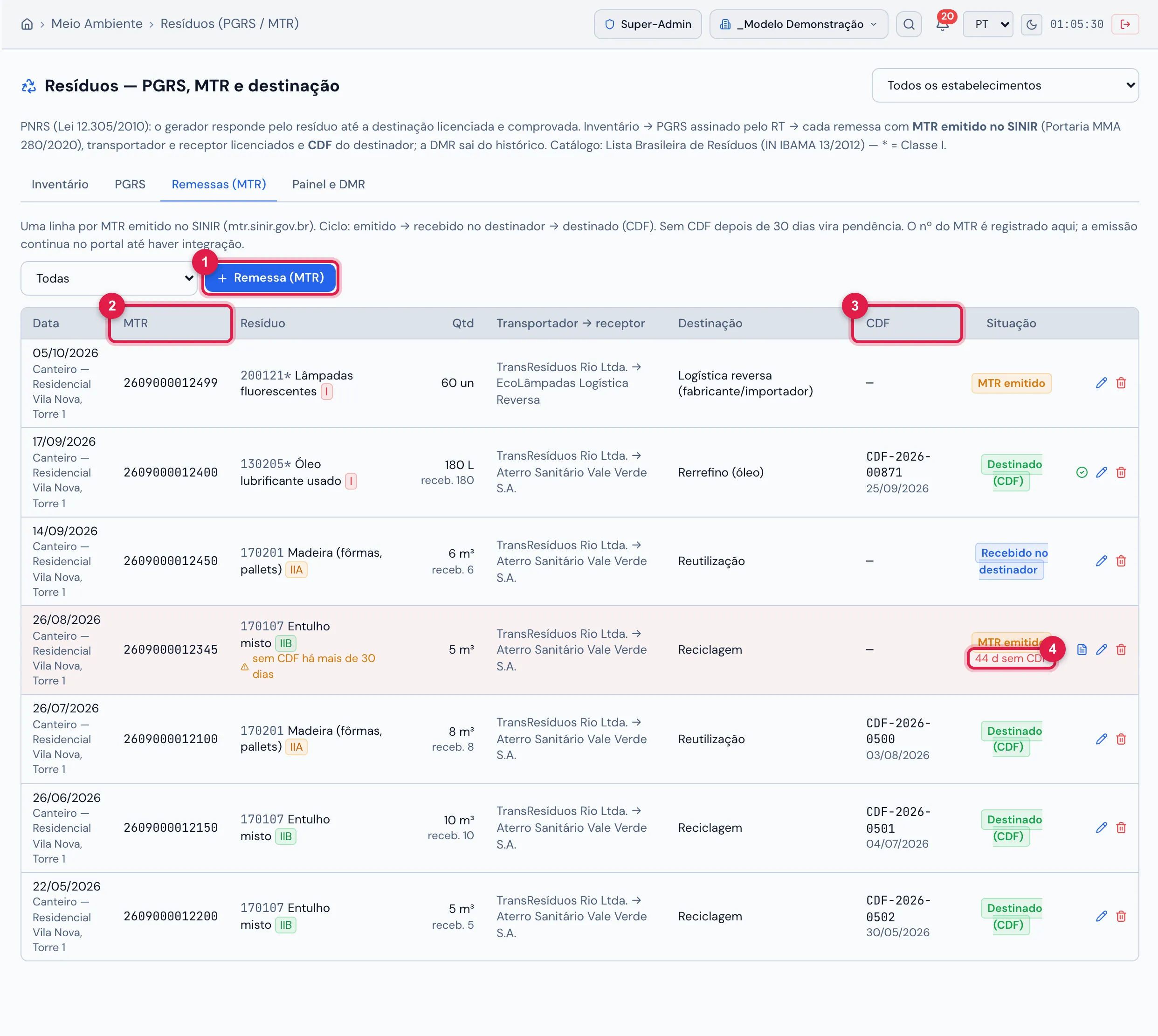Screen dimensions: 1158x1036
Task: Go to the home icon in breadcrumb
Action: 27,24
